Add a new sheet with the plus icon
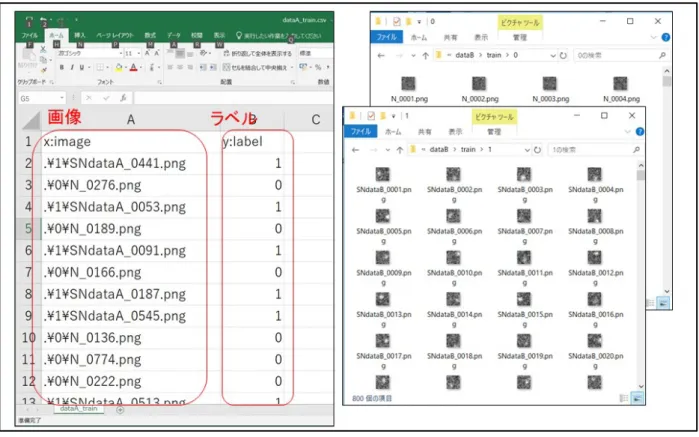 pos(120,410)
